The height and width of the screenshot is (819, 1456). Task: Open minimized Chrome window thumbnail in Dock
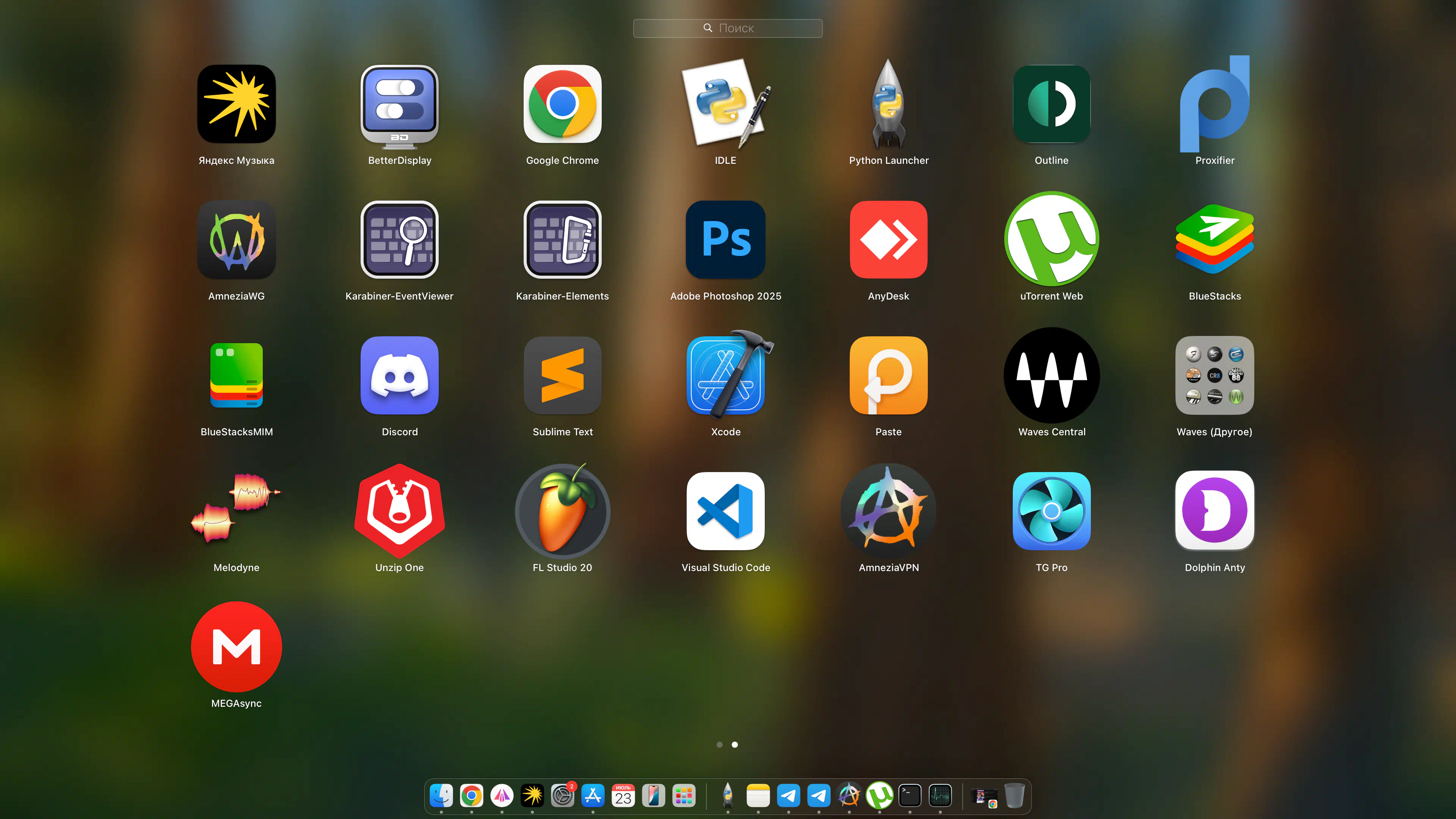pos(984,797)
